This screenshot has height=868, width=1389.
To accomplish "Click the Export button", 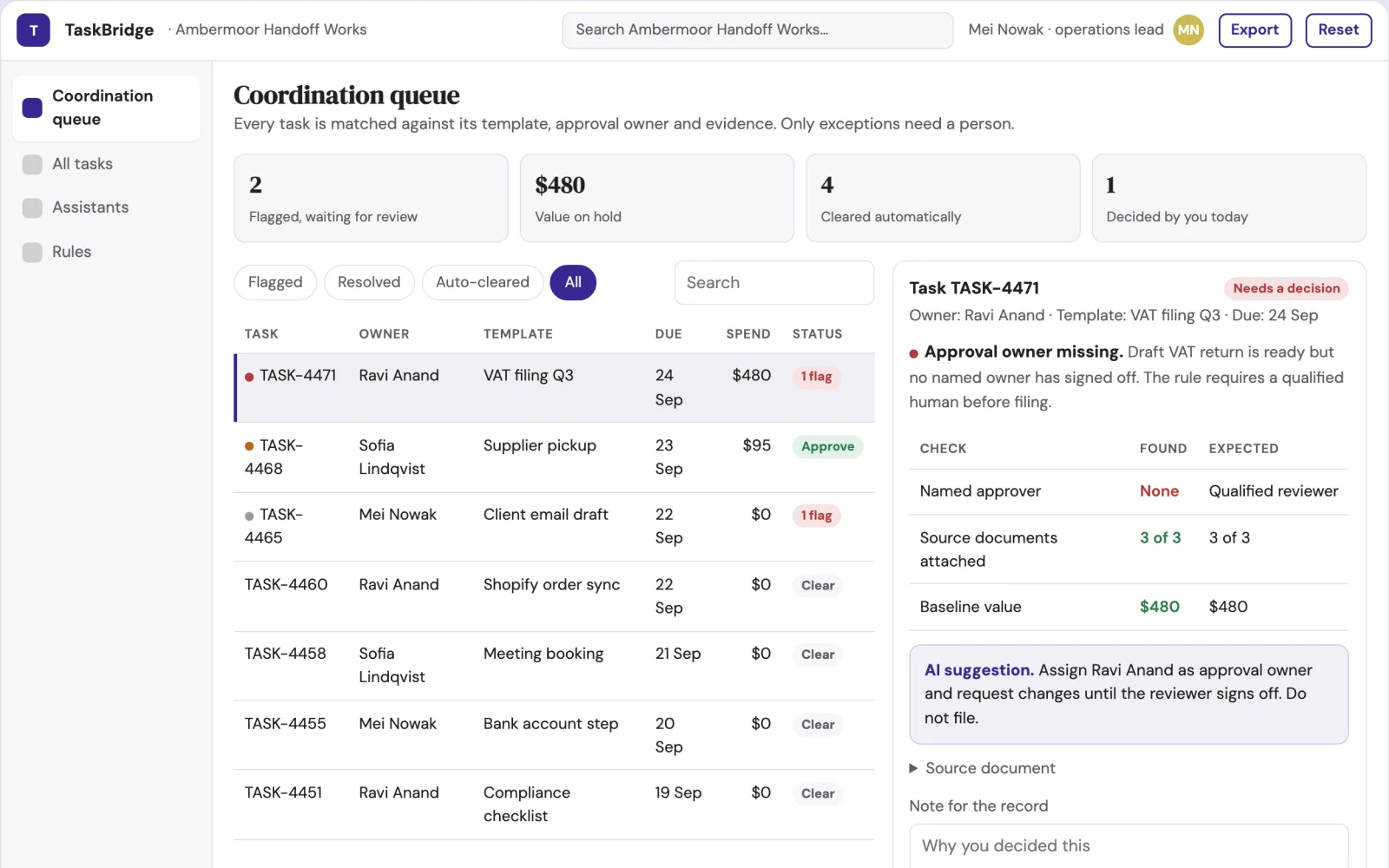I will (1254, 30).
